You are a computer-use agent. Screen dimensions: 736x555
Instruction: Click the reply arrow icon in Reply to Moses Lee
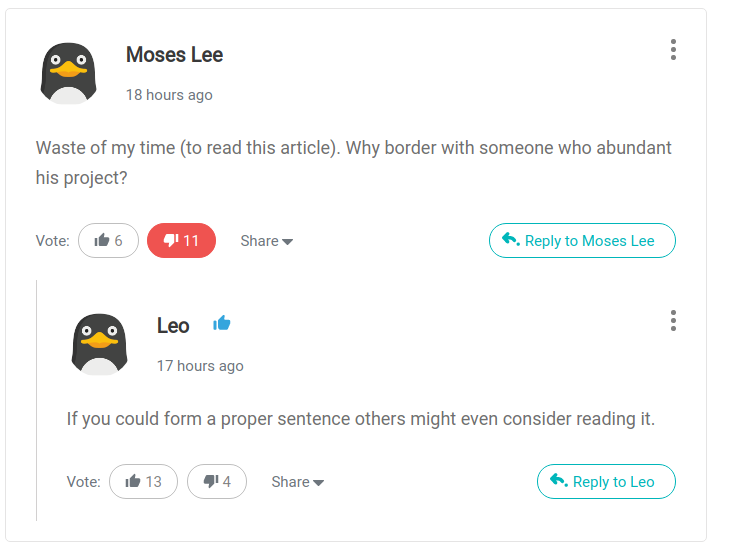click(x=511, y=239)
